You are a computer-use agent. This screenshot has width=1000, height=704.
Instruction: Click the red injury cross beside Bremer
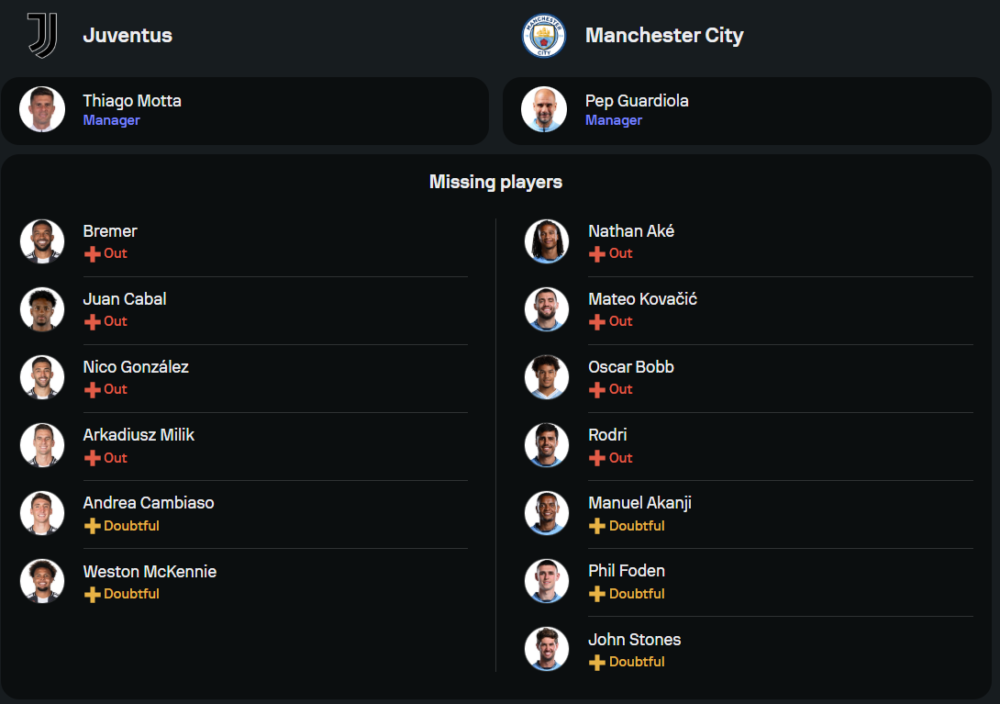coord(92,254)
